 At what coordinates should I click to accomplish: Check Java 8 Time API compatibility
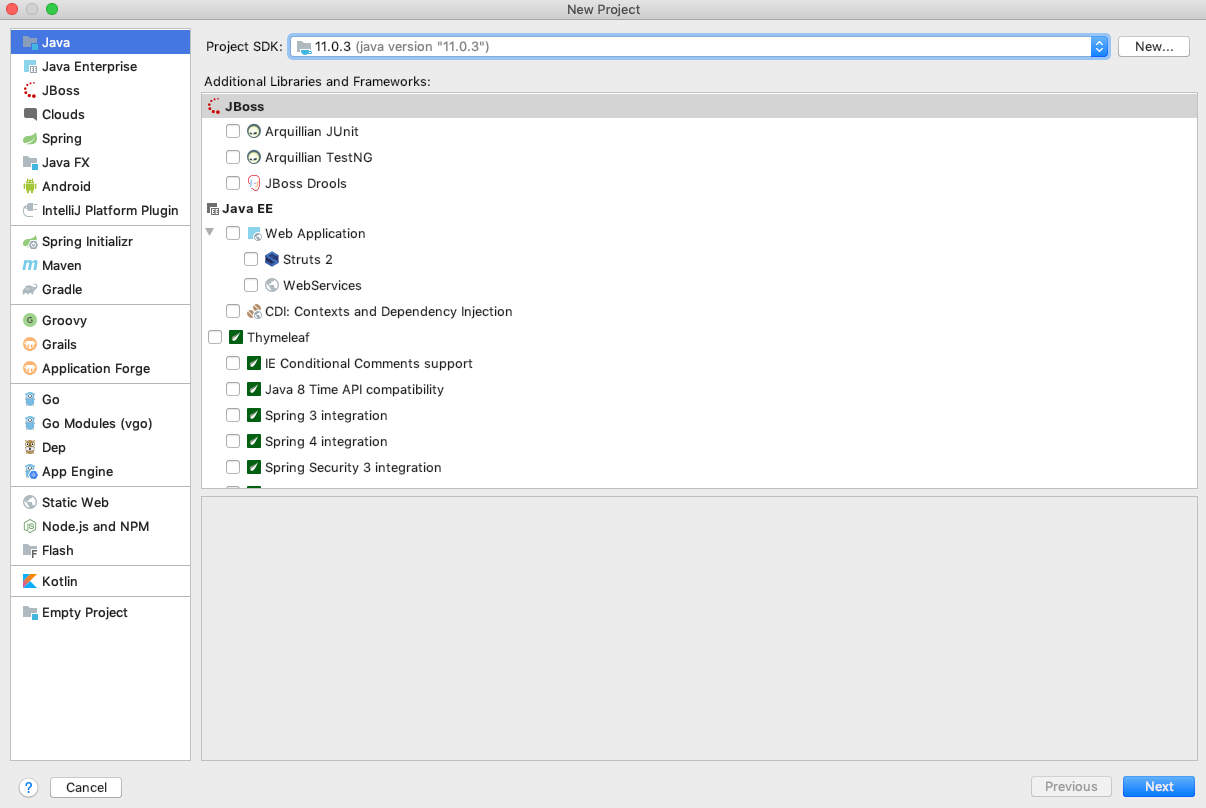(x=233, y=389)
